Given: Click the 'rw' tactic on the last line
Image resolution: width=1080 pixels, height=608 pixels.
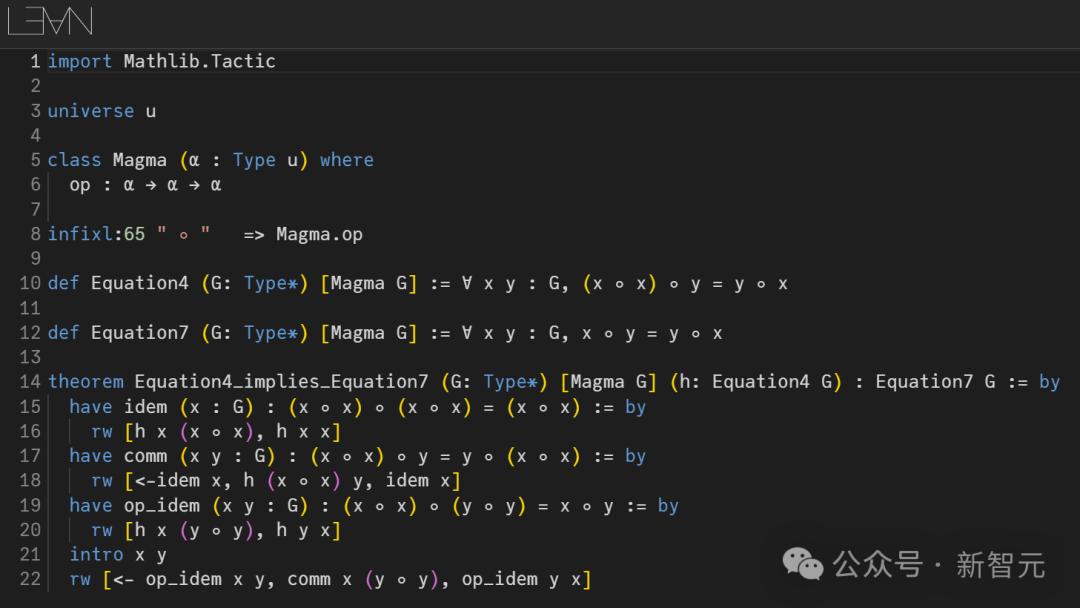Looking at the screenshot, I should pyautogui.click(x=80, y=579).
